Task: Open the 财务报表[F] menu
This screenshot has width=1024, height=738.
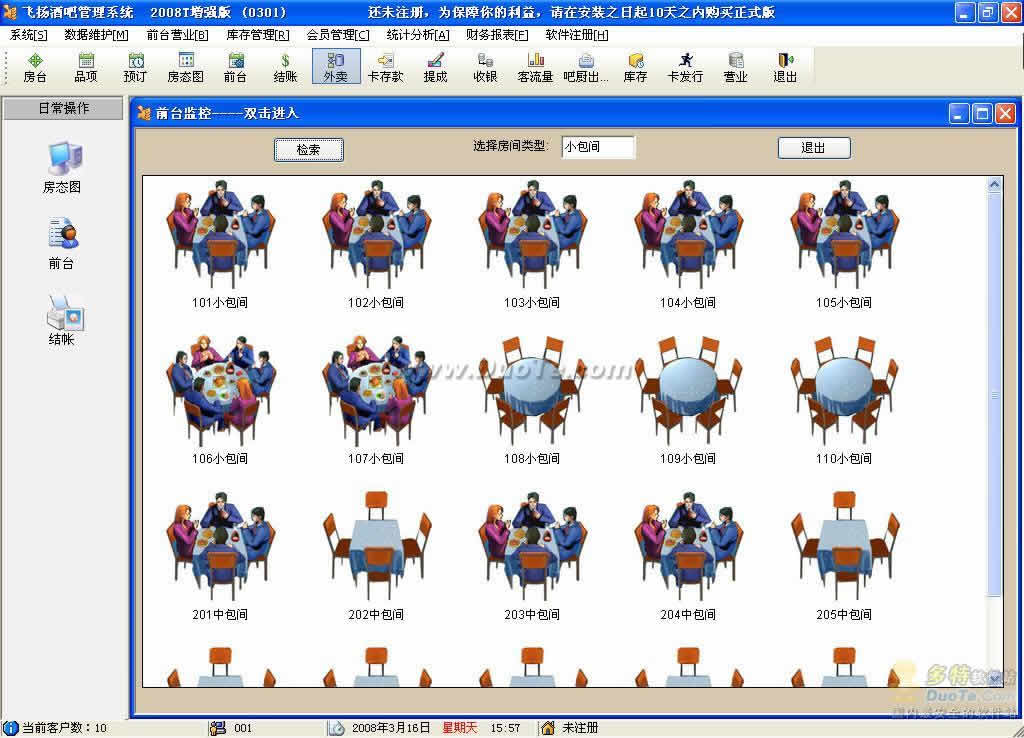Action: [497, 35]
